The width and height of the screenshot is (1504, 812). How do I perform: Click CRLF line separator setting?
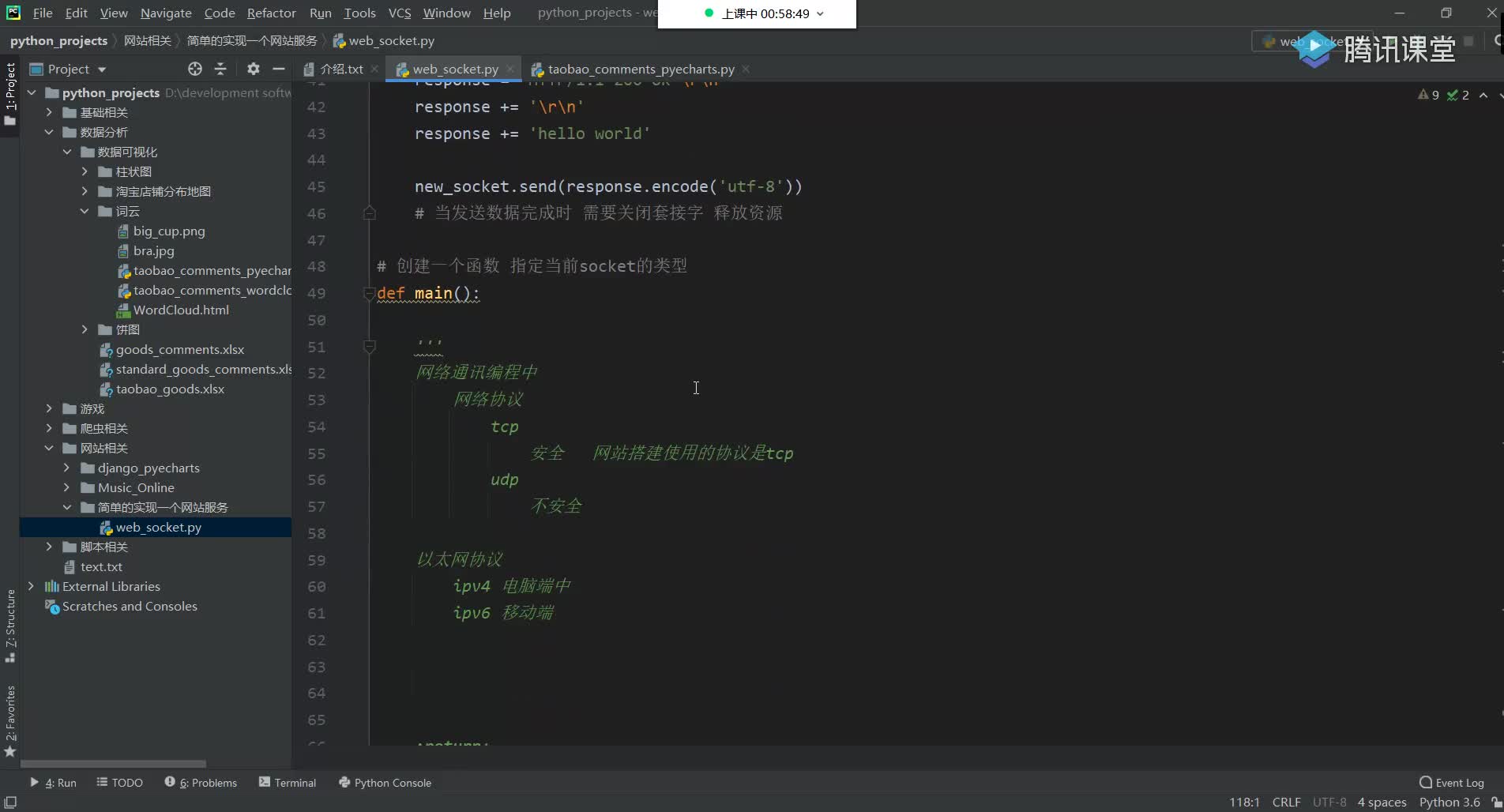pos(1286,802)
